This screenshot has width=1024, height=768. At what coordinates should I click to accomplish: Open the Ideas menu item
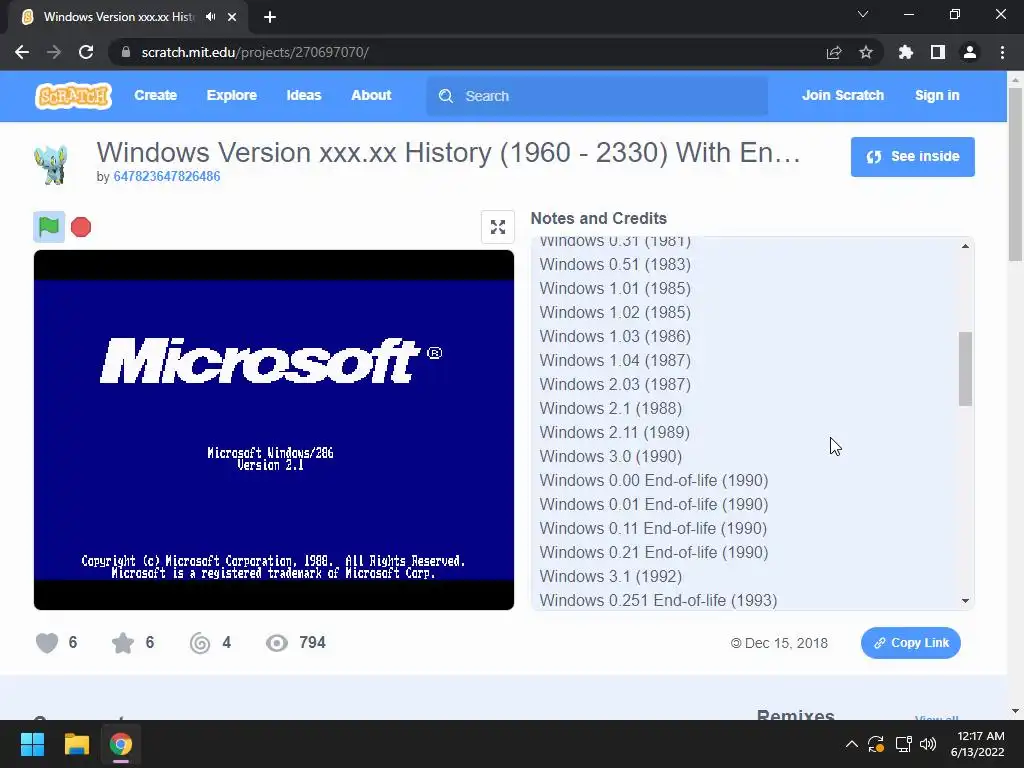click(x=304, y=95)
